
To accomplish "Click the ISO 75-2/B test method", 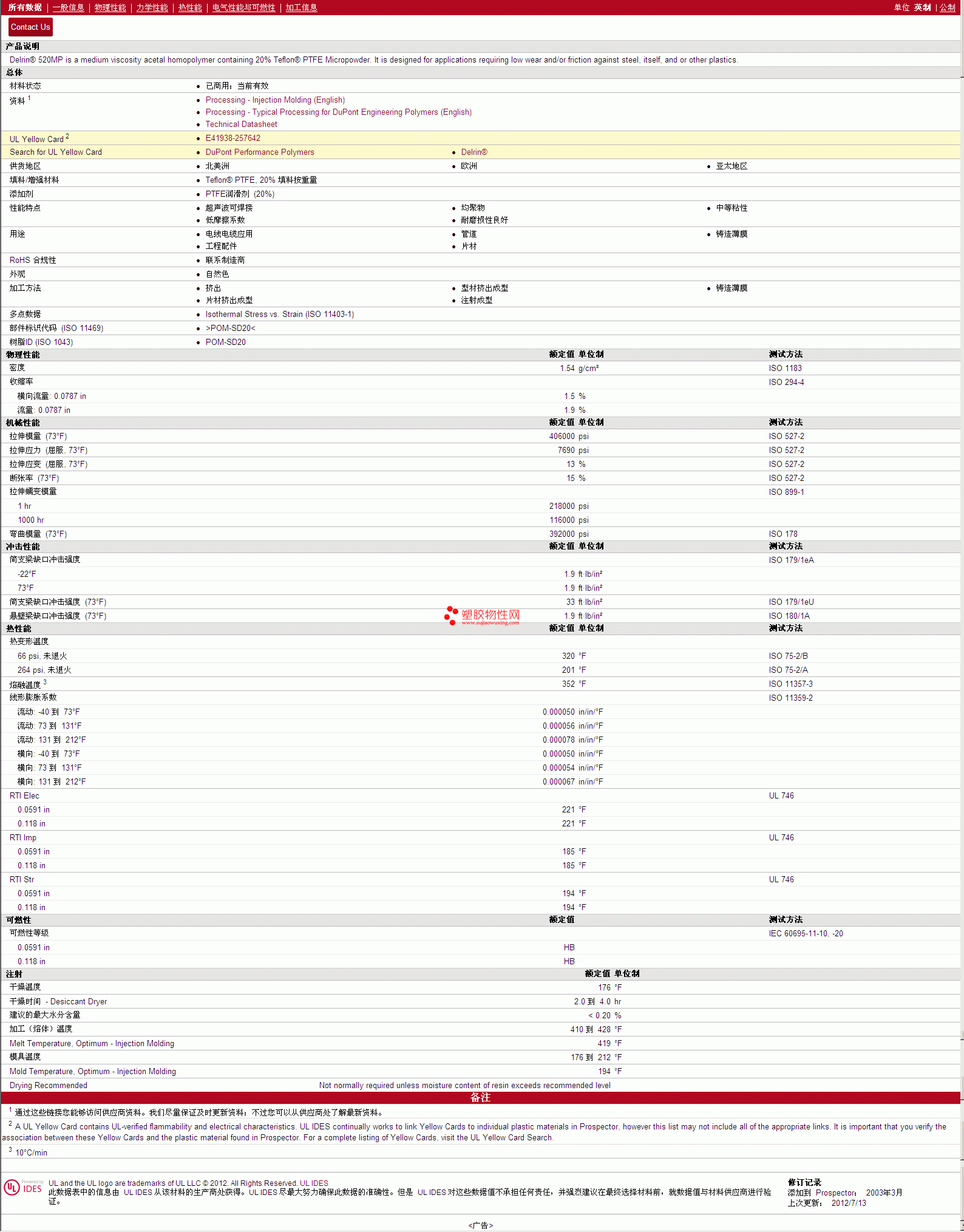I will [789, 656].
